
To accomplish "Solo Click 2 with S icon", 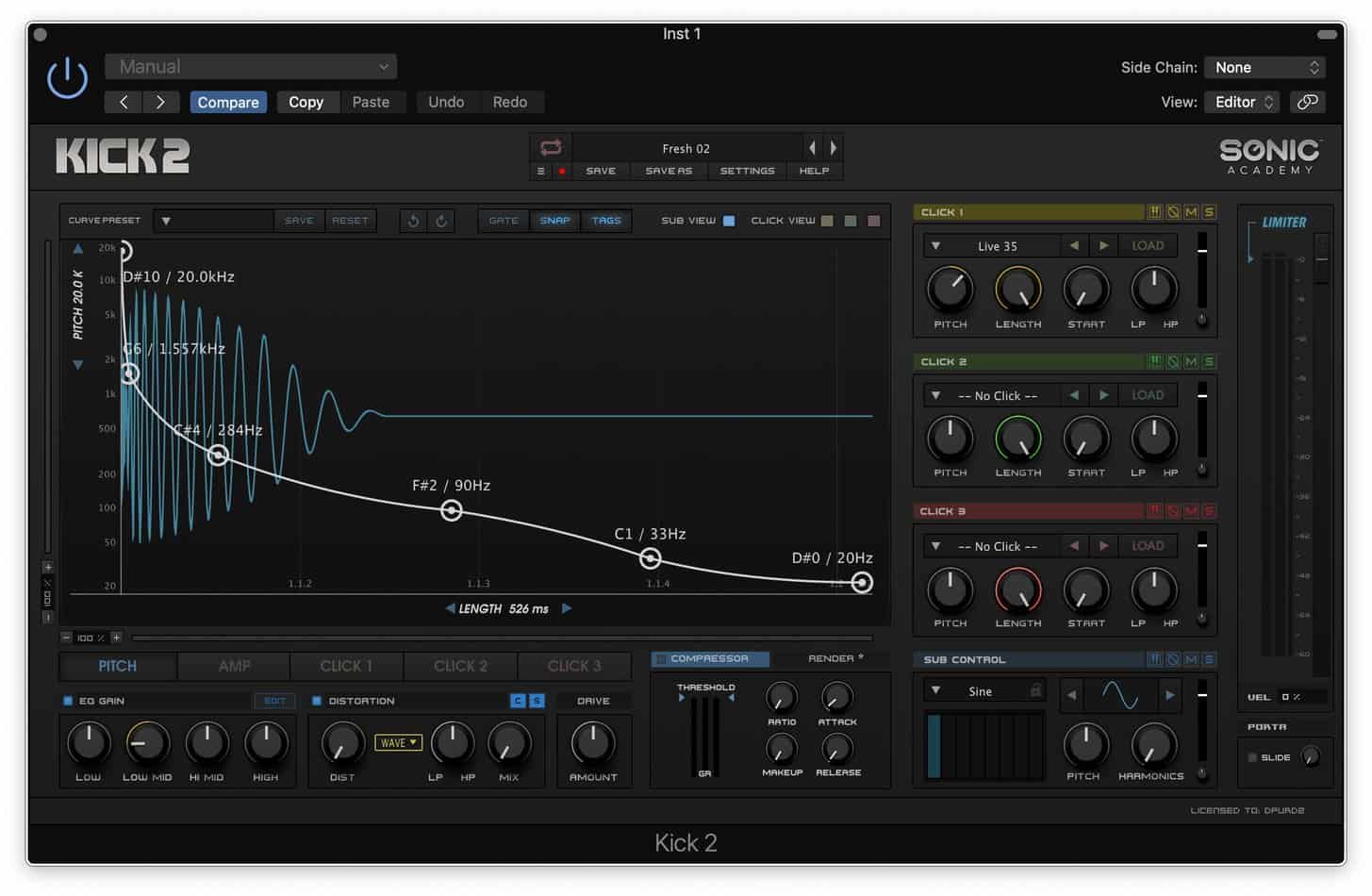I will point(1209,361).
